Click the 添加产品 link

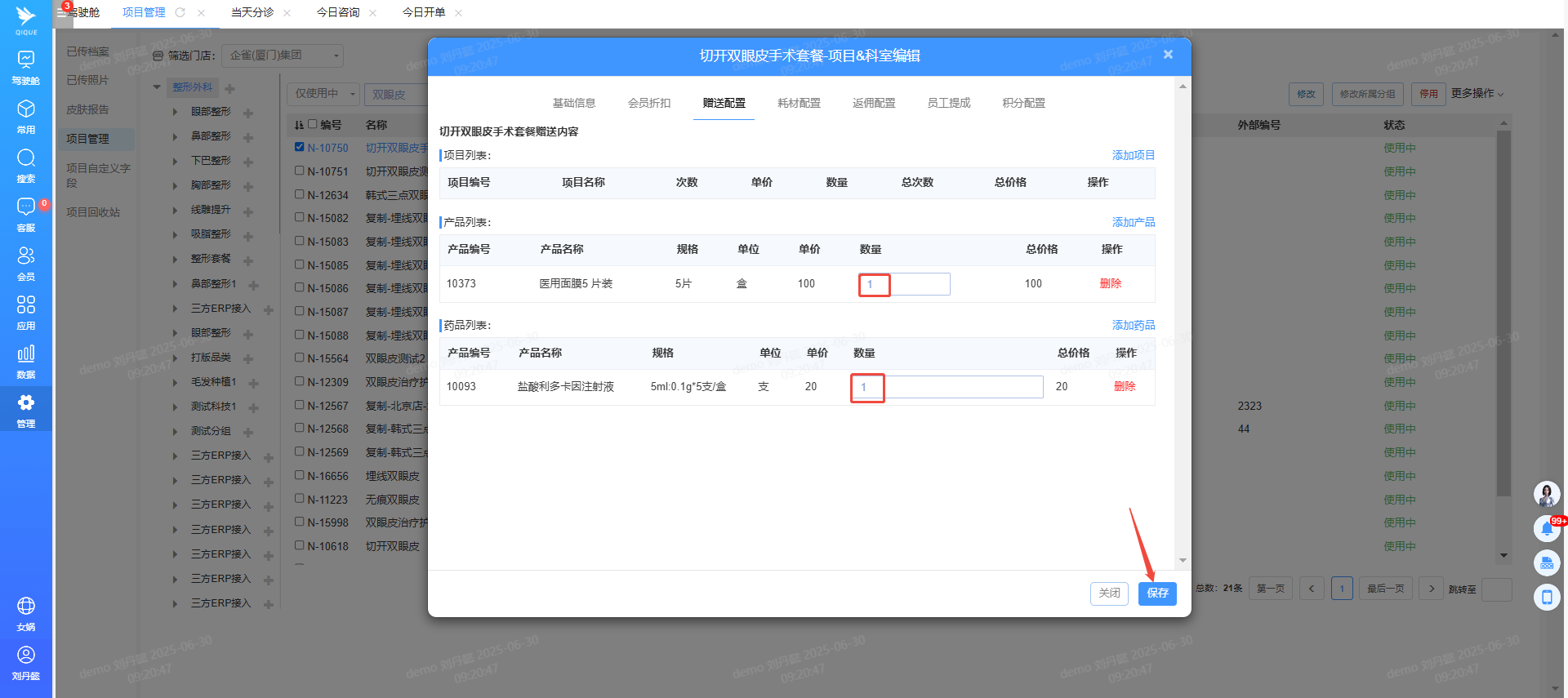(1133, 222)
